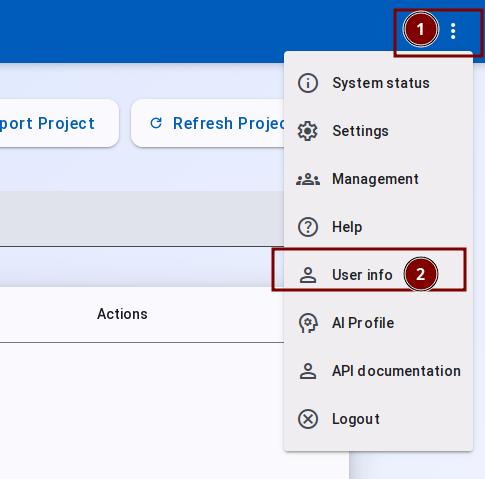Click the System status info icon

tap(308, 83)
